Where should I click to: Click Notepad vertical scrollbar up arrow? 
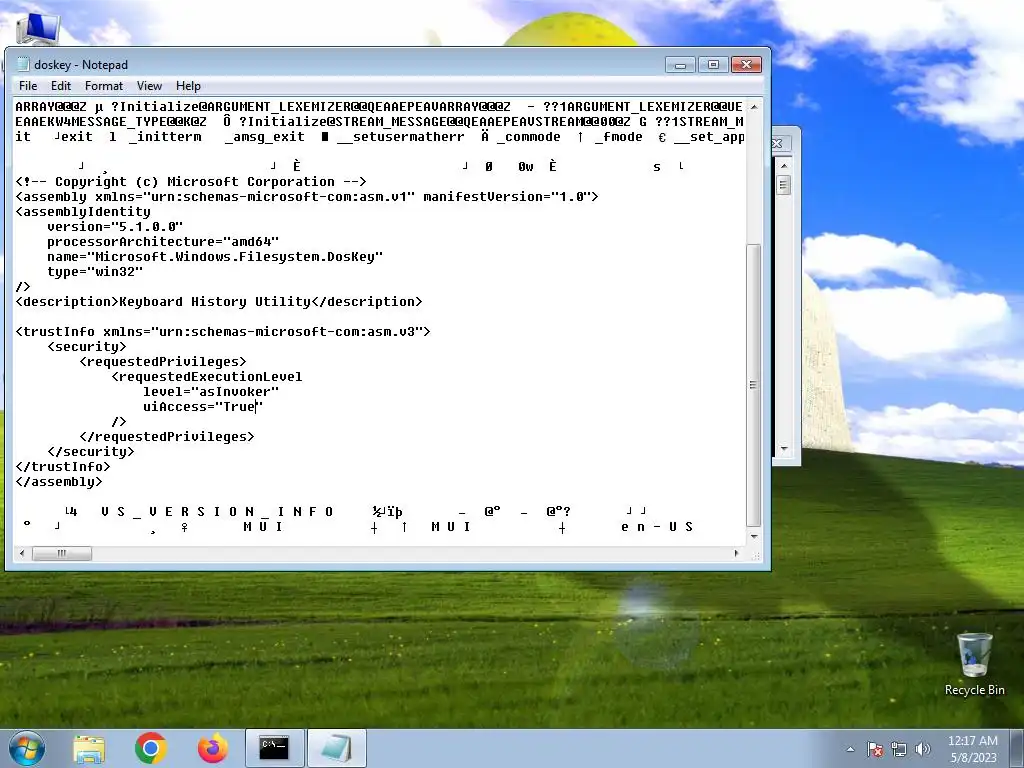point(754,106)
